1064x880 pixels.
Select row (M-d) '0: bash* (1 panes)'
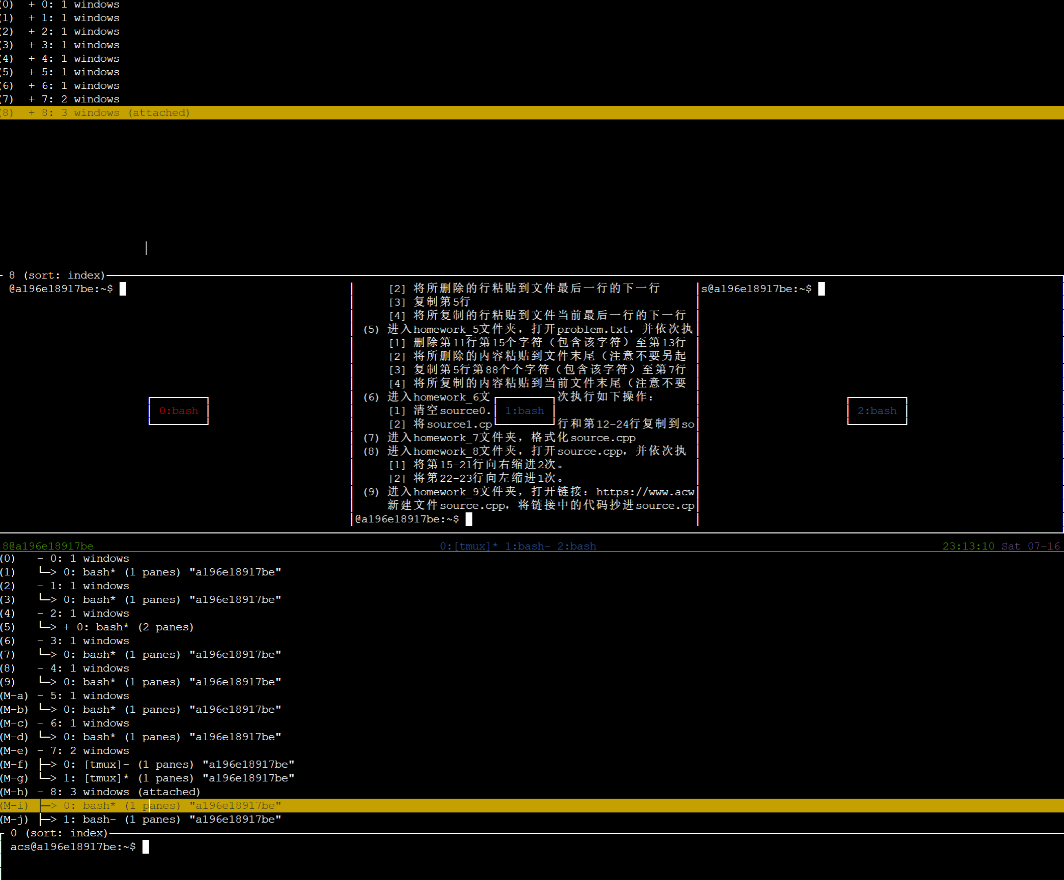(141, 737)
